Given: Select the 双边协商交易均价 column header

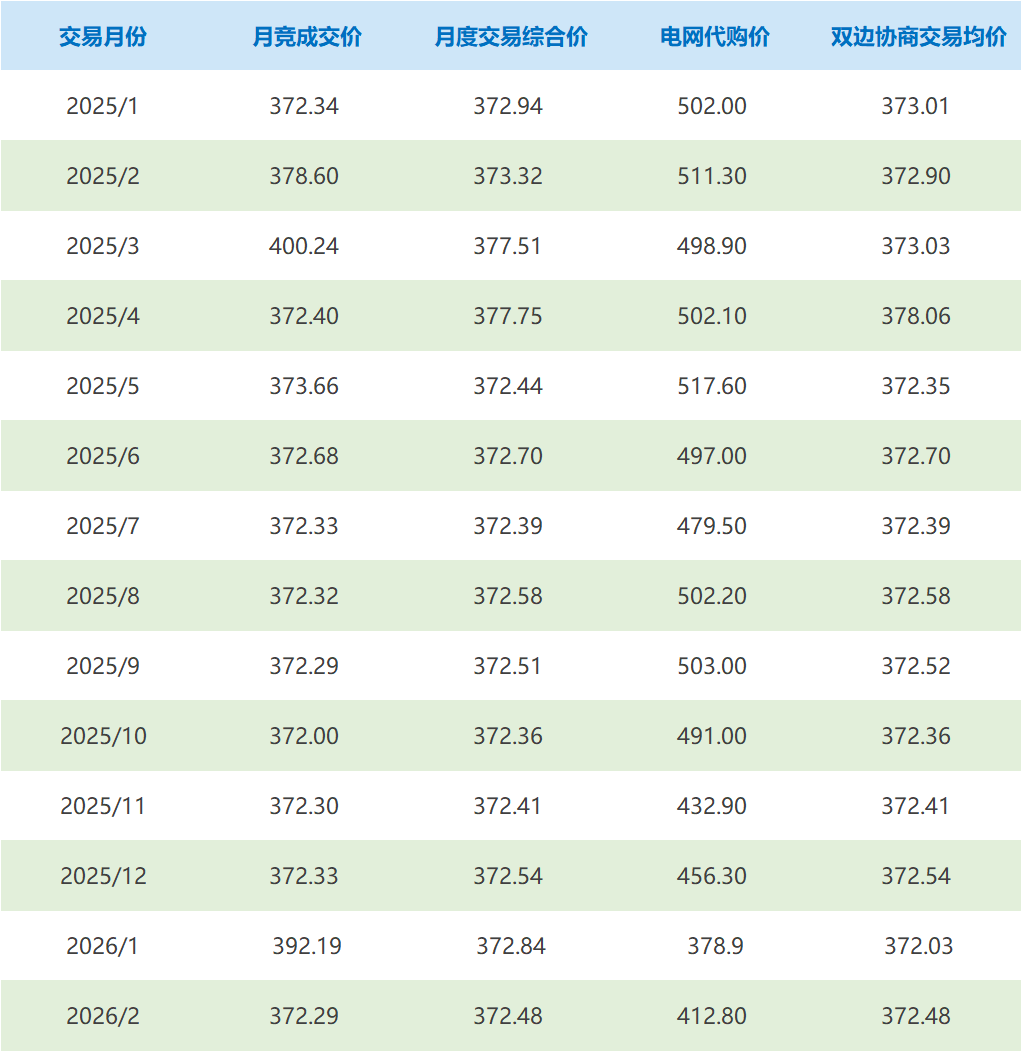Looking at the screenshot, I should [x=917, y=37].
